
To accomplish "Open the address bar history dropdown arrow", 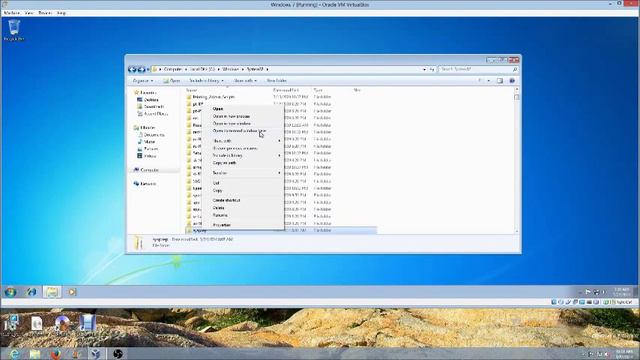I will pos(424,69).
